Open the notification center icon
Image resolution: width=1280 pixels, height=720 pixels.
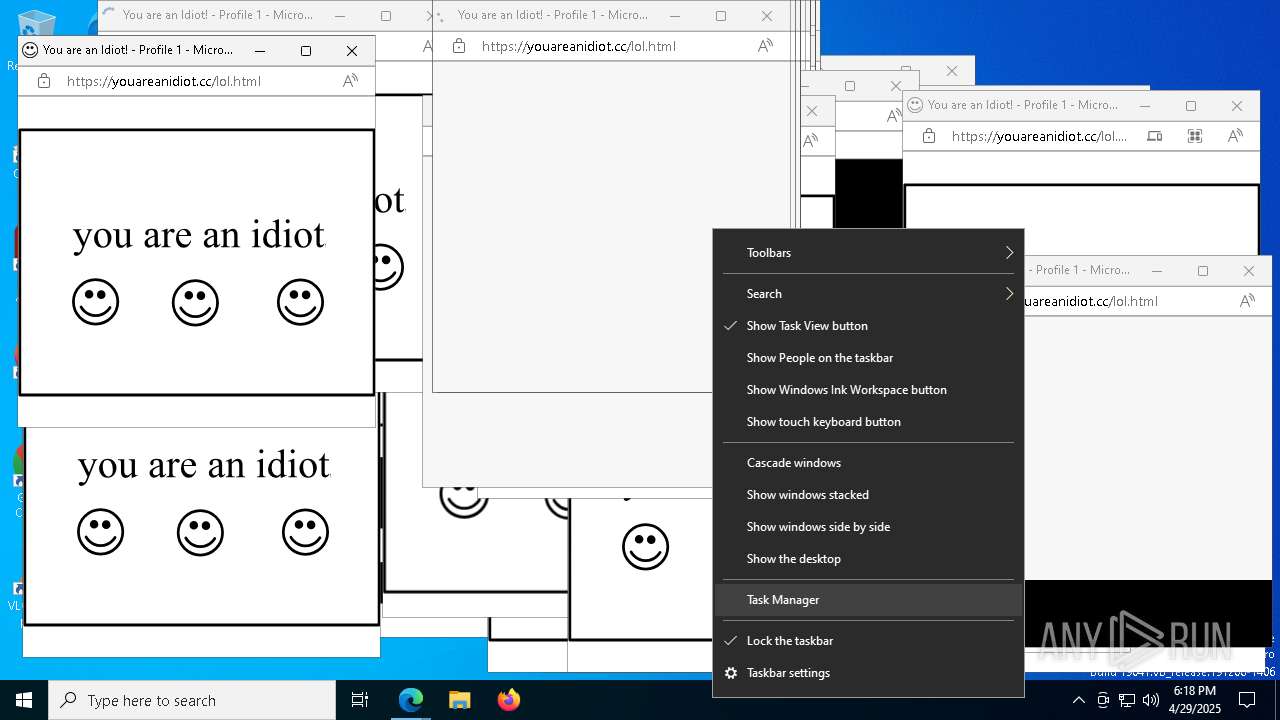coord(1246,700)
